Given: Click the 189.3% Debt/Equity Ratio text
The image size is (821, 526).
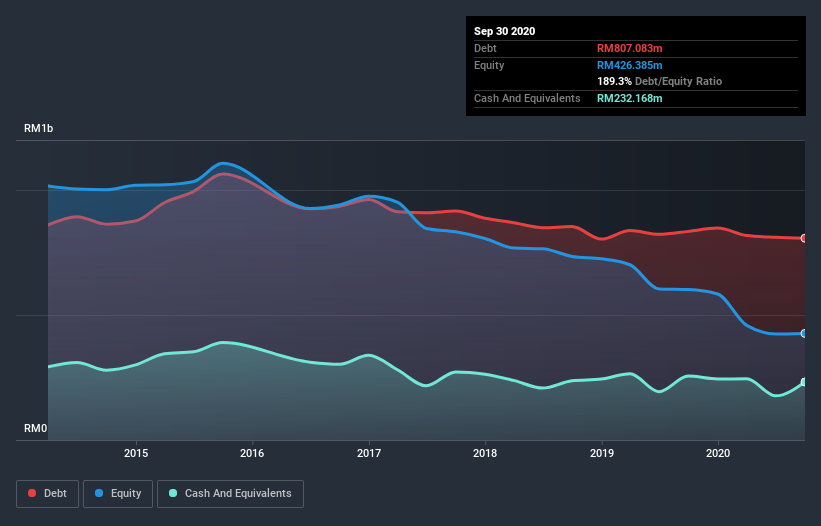Looking at the screenshot, I should (x=659, y=81).
